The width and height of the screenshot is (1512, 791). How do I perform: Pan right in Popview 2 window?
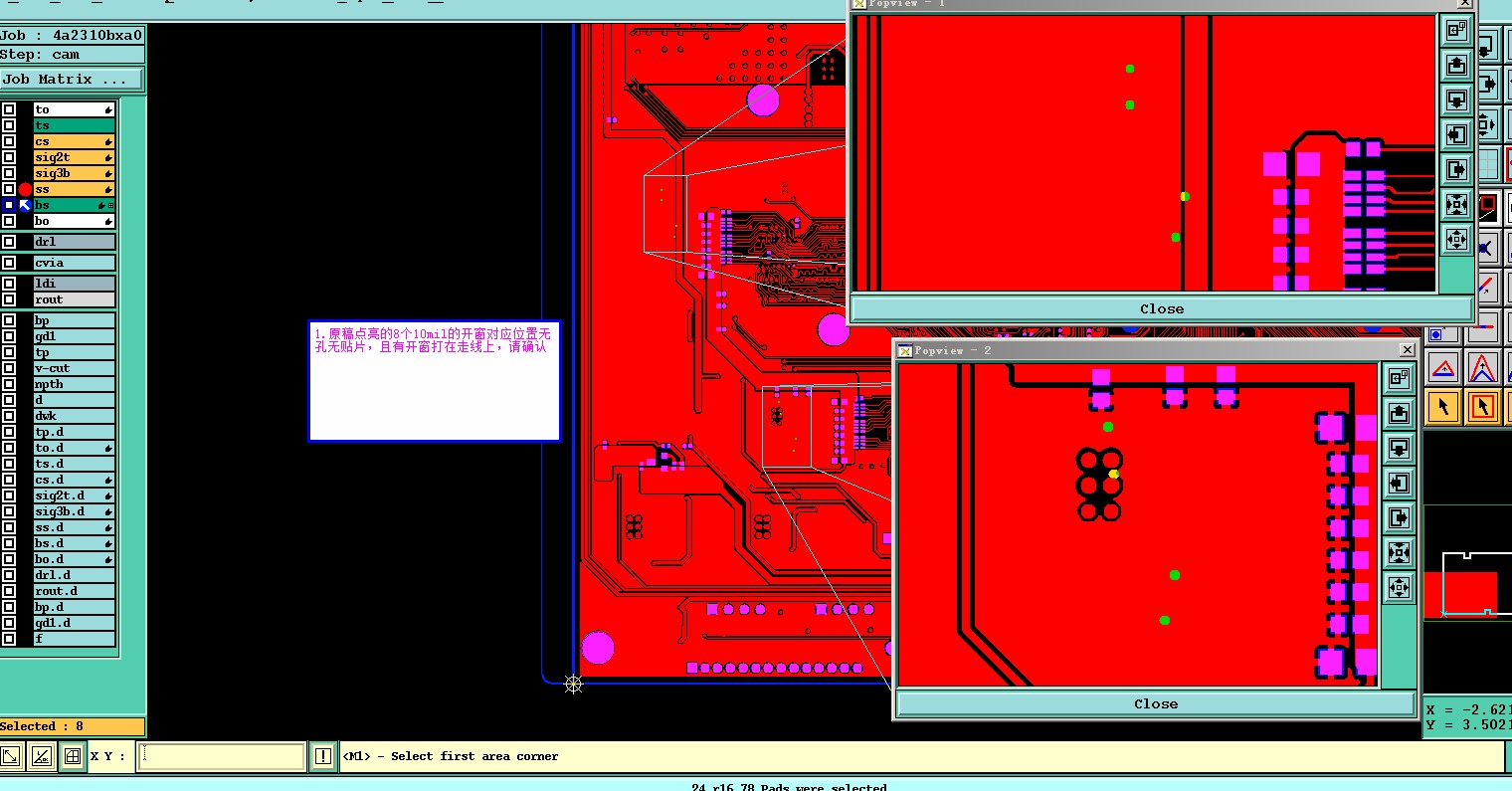click(1400, 517)
